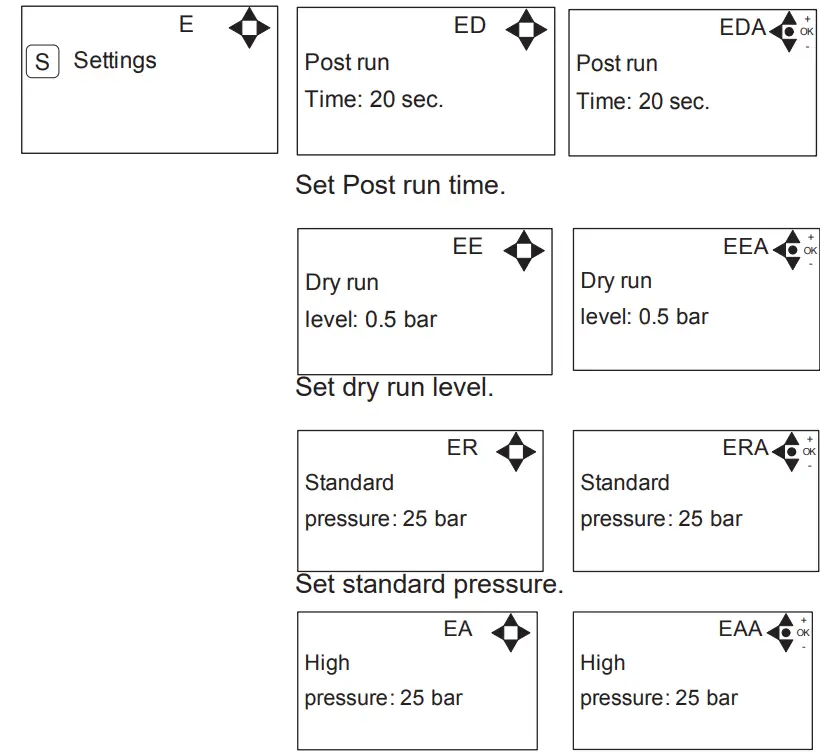Select the Post run time value on screen ED
Screen dimensions: 821x754
click(374, 100)
